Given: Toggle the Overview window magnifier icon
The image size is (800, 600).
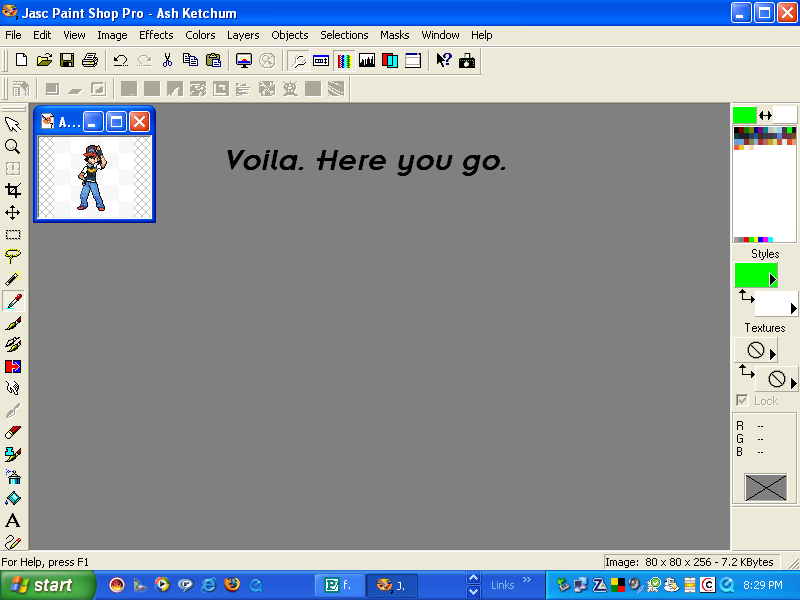Looking at the screenshot, I should pos(298,60).
